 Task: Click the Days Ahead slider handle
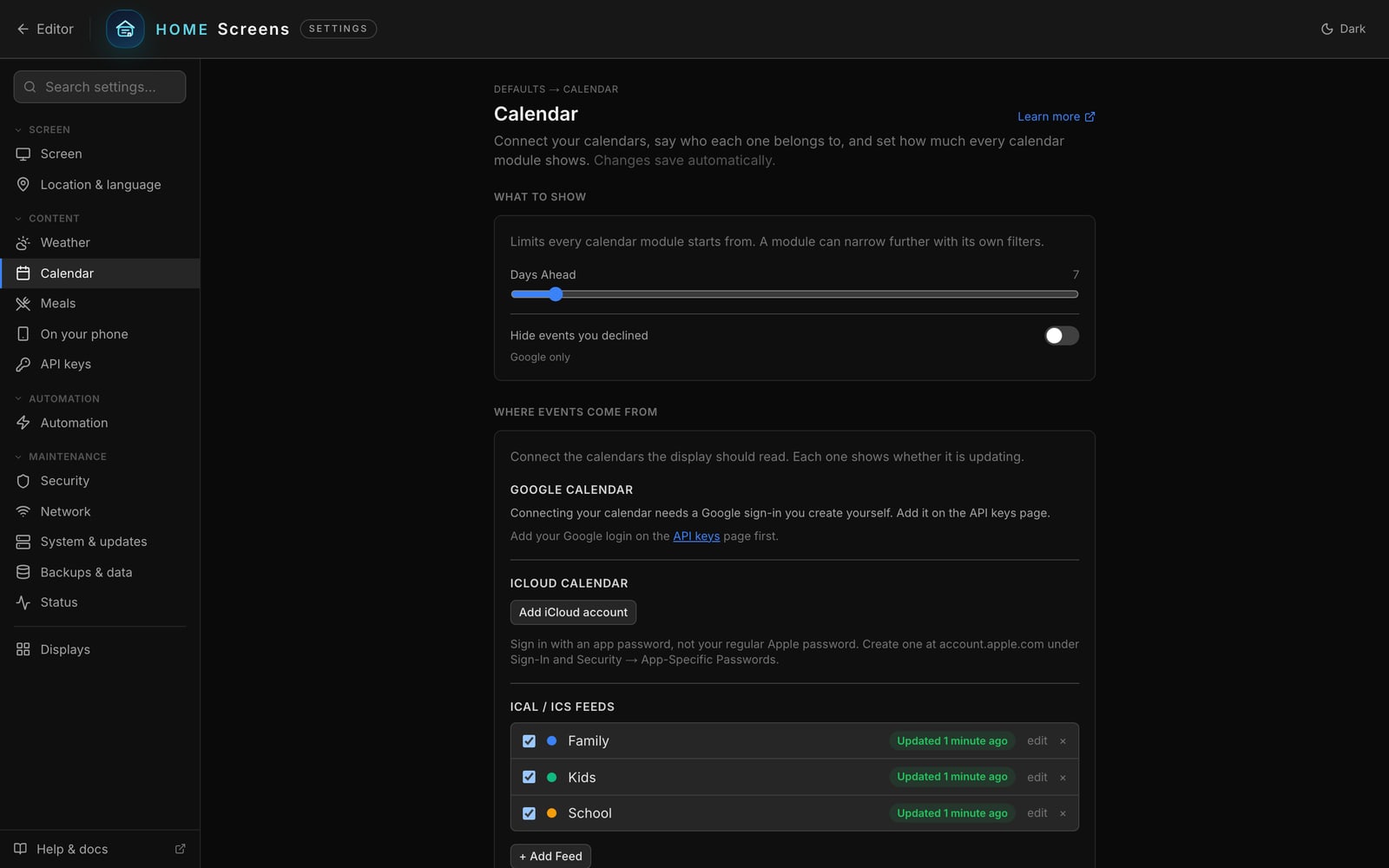(556, 294)
